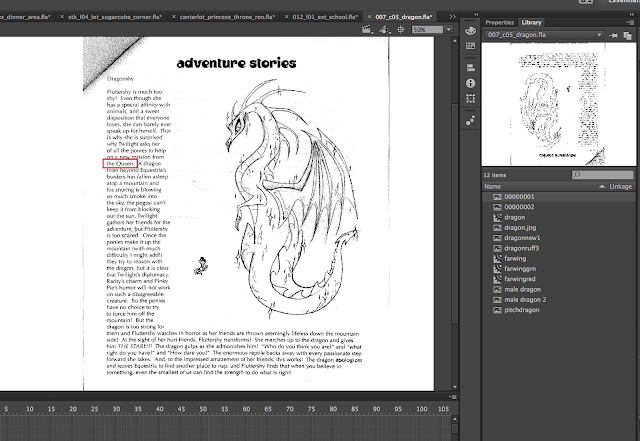Close the canterlot_princess_throne_roo.fla tab
Screen dimensions: 640x441
[173, 17]
